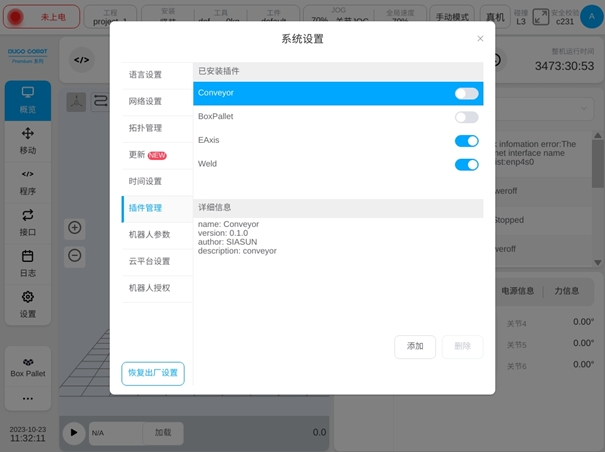Open the 语言设置 language settings tab
Viewport: 605px width, 452px height.
coord(145,75)
